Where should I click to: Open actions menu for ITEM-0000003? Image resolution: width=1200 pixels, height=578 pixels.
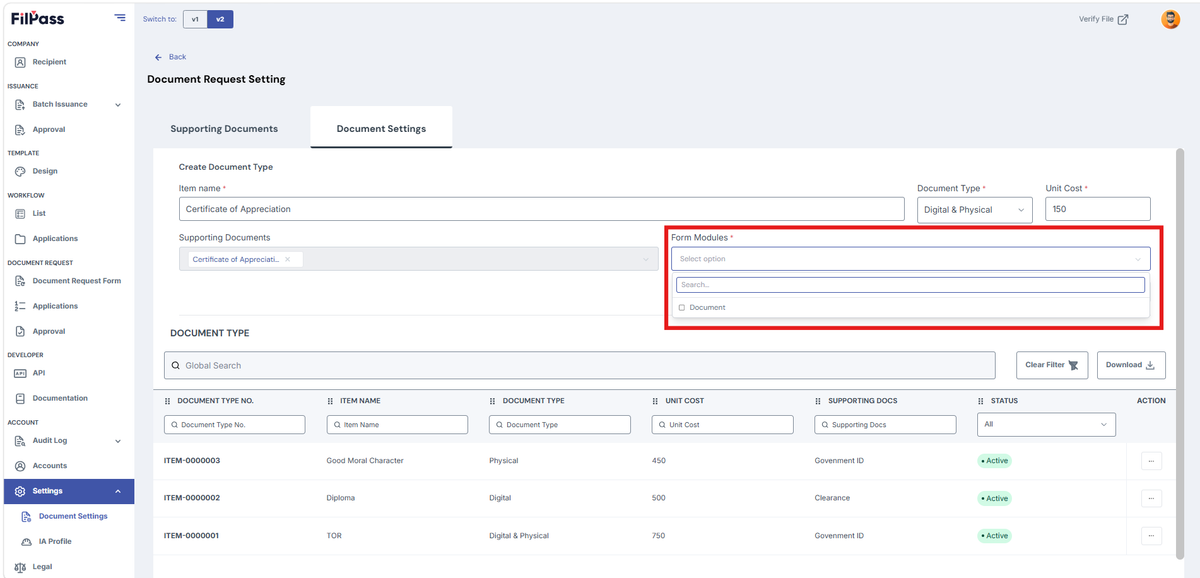[1151, 461]
